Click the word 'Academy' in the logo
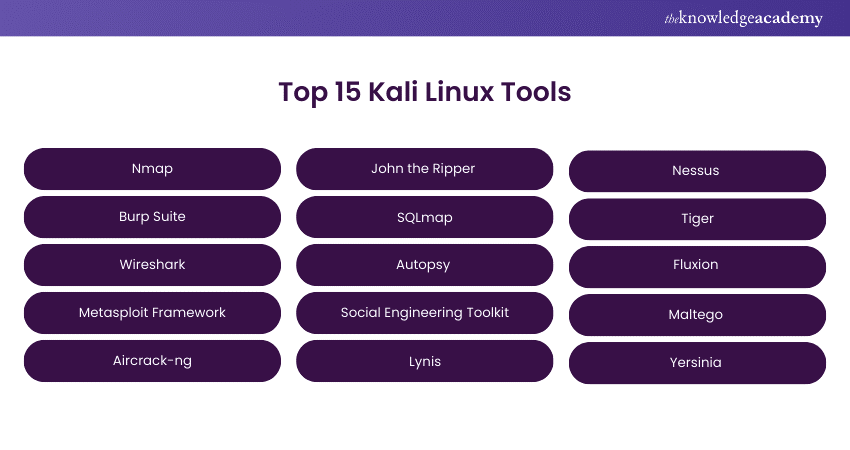This screenshot has width=850, height=450. pyautogui.click(x=794, y=19)
